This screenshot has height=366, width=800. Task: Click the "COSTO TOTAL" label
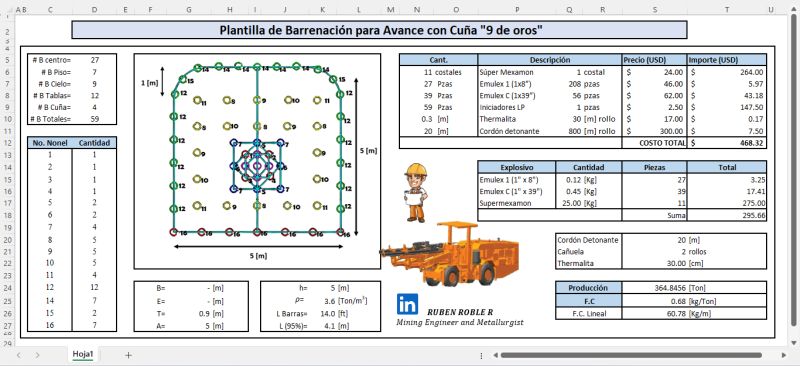[x=662, y=143]
